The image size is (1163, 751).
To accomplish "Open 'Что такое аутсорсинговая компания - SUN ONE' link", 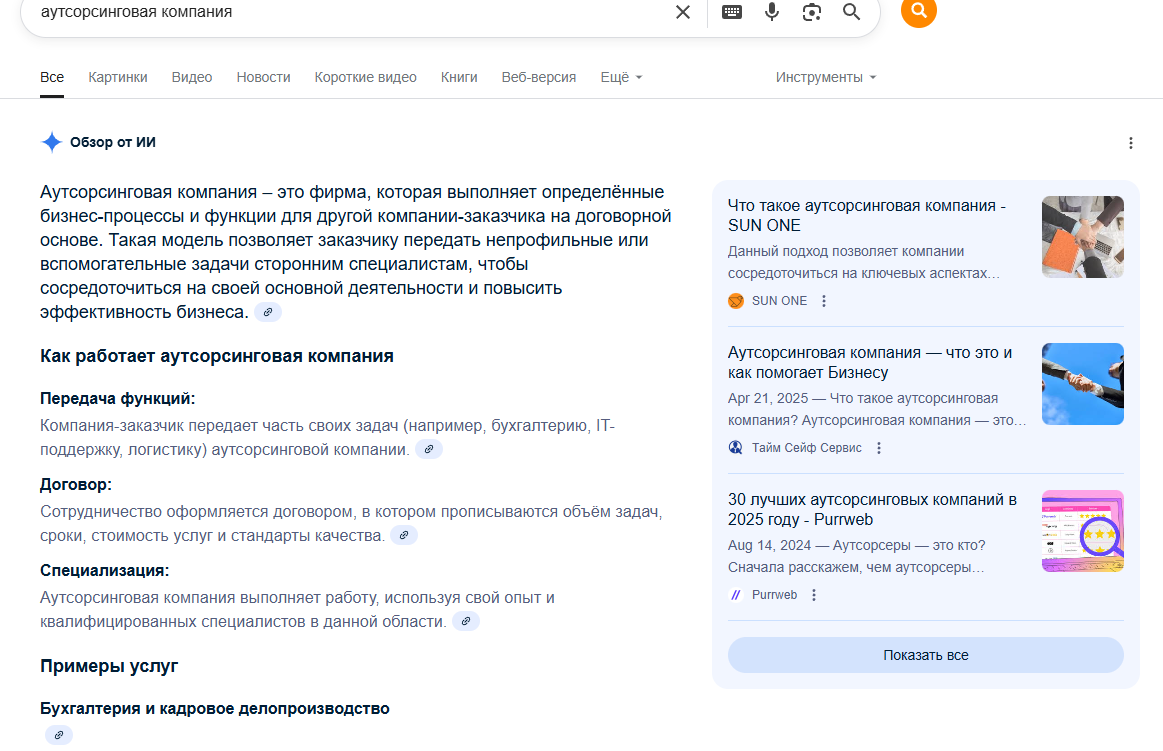I will point(866,216).
